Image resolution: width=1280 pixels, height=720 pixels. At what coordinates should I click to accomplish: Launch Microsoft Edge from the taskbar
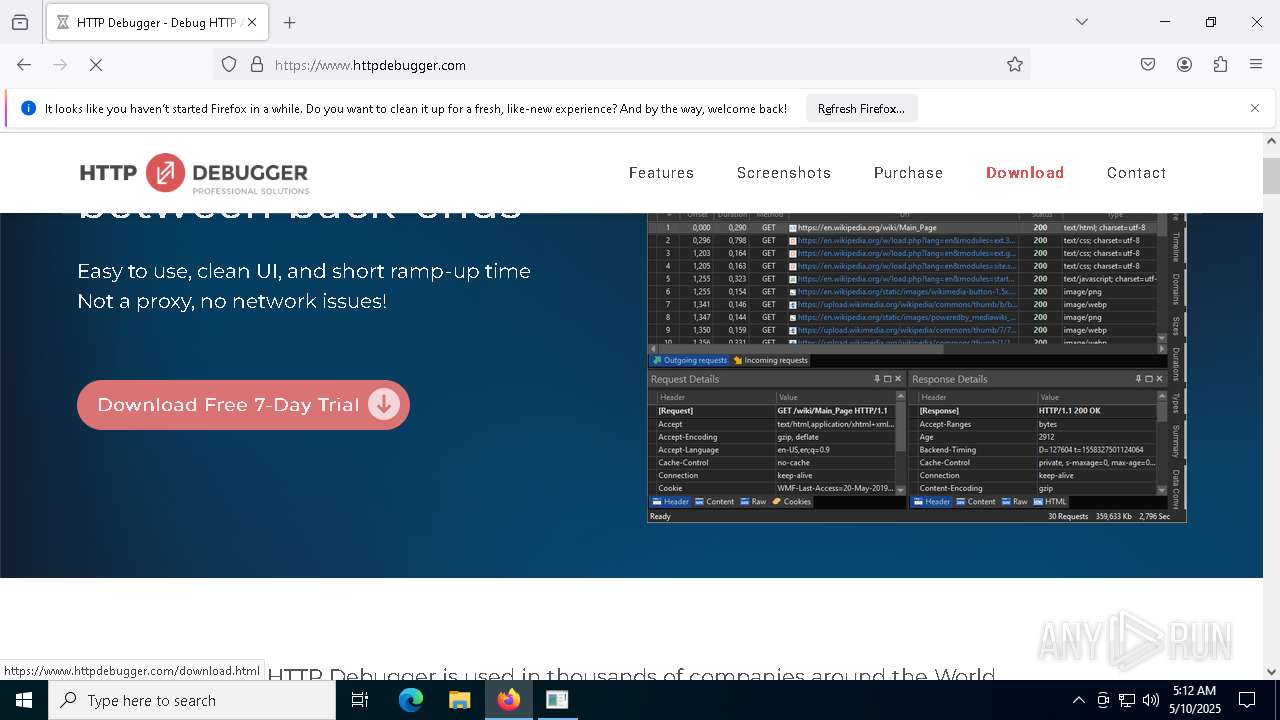(411, 700)
